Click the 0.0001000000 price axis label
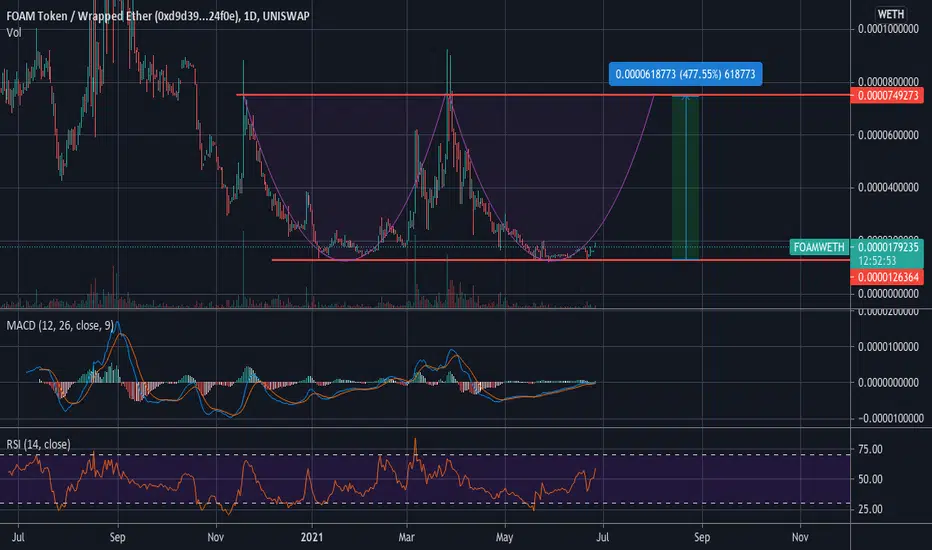 (888, 29)
